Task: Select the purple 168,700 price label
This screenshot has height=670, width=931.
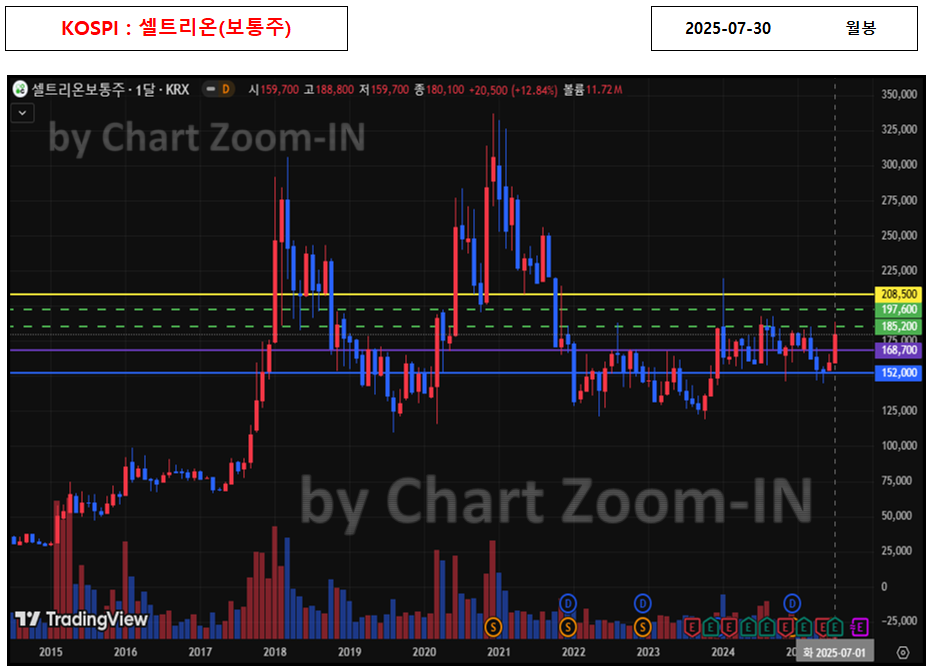Action: point(898,350)
